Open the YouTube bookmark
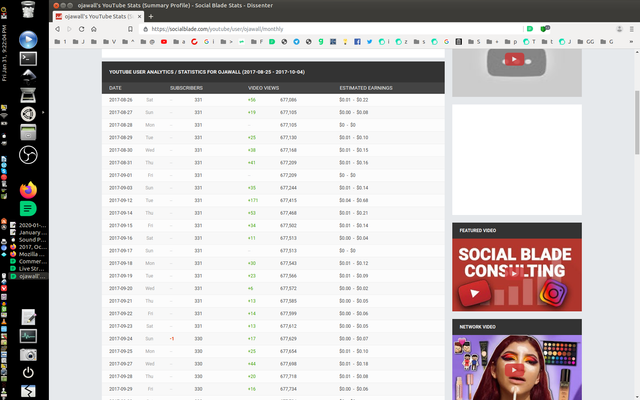 pos(164,42)
